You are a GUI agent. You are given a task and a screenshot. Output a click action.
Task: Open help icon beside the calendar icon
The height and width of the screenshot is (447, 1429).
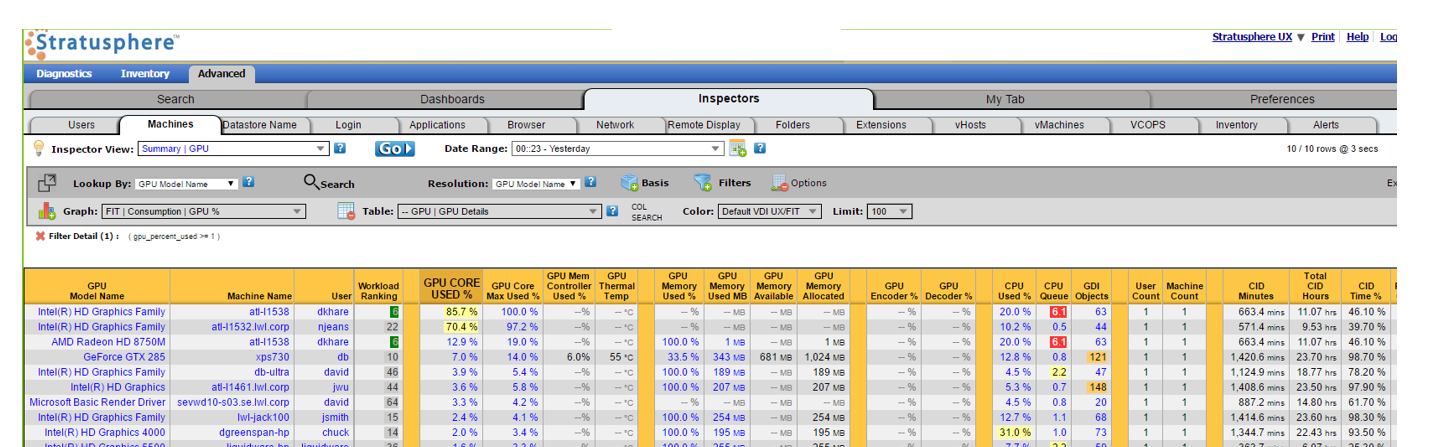pyautogui.click(x=760, y=148)
